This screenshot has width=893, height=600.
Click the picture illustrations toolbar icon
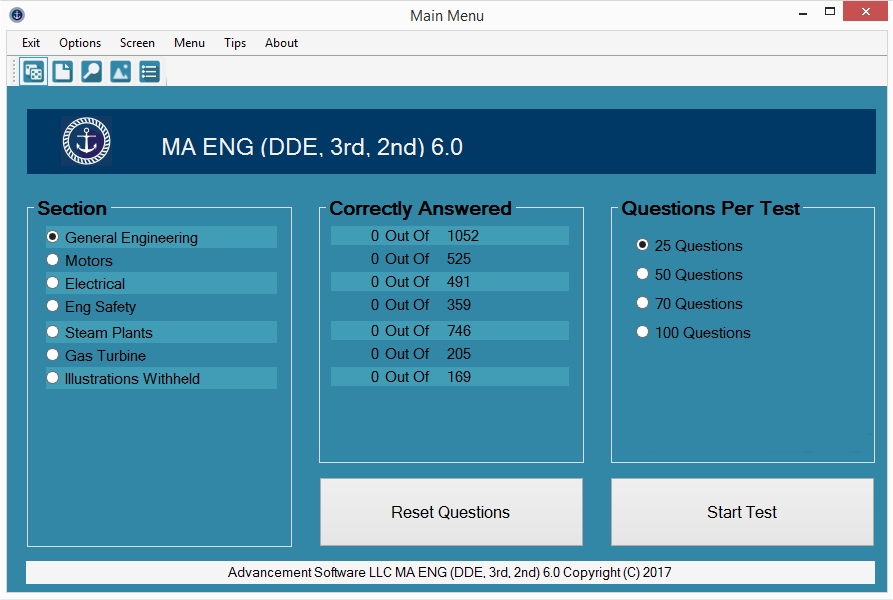[120, 72]
